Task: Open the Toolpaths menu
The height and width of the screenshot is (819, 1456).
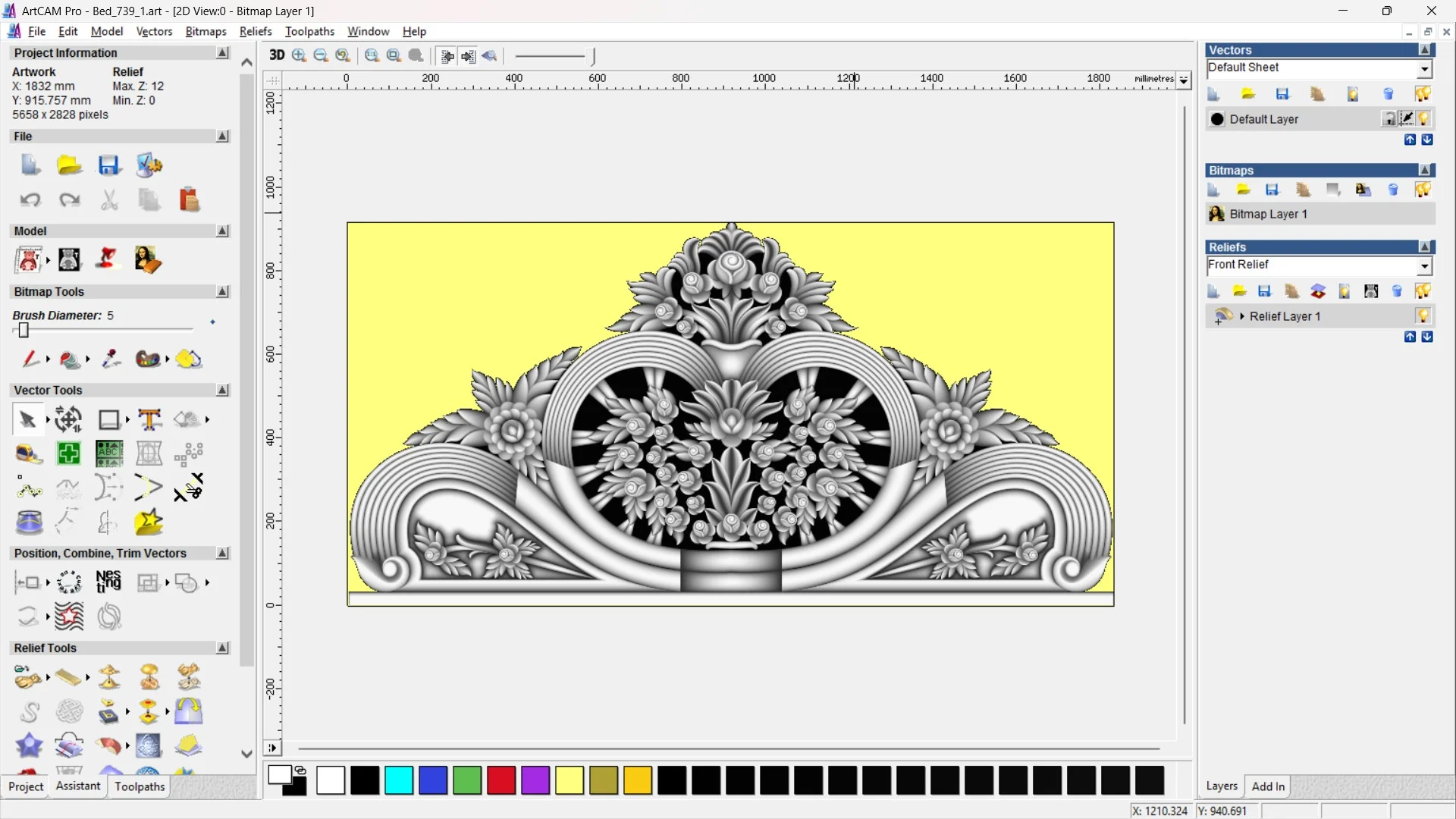Action: [309, 31]
